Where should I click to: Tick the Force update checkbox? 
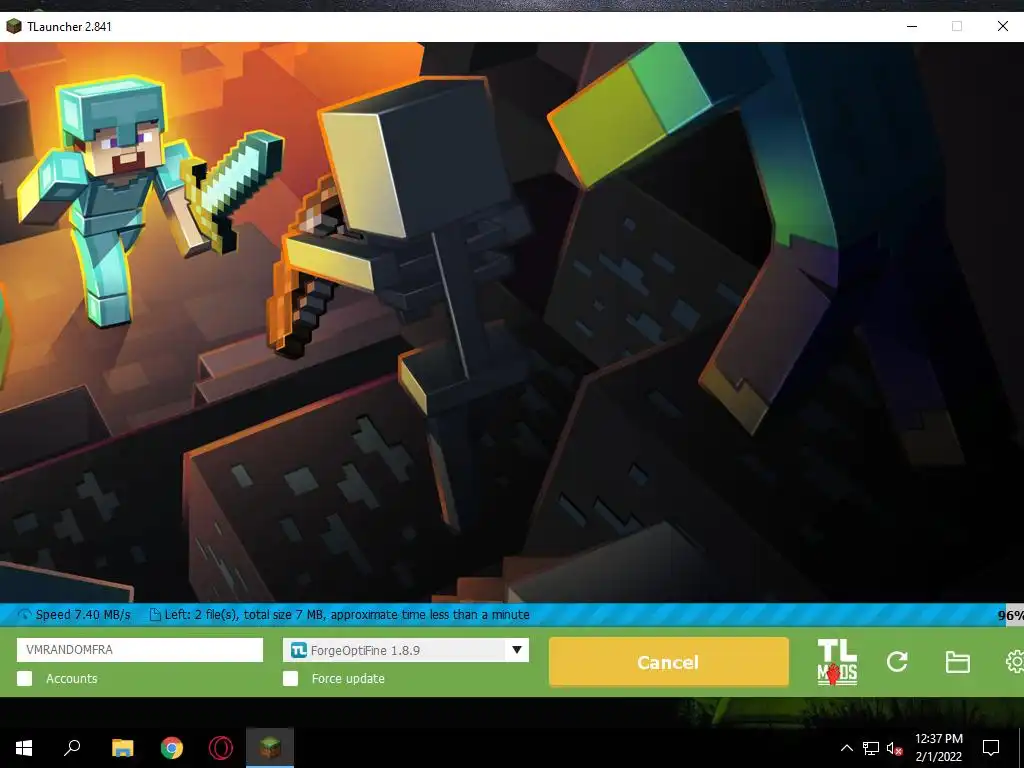[x=291, y=679]
